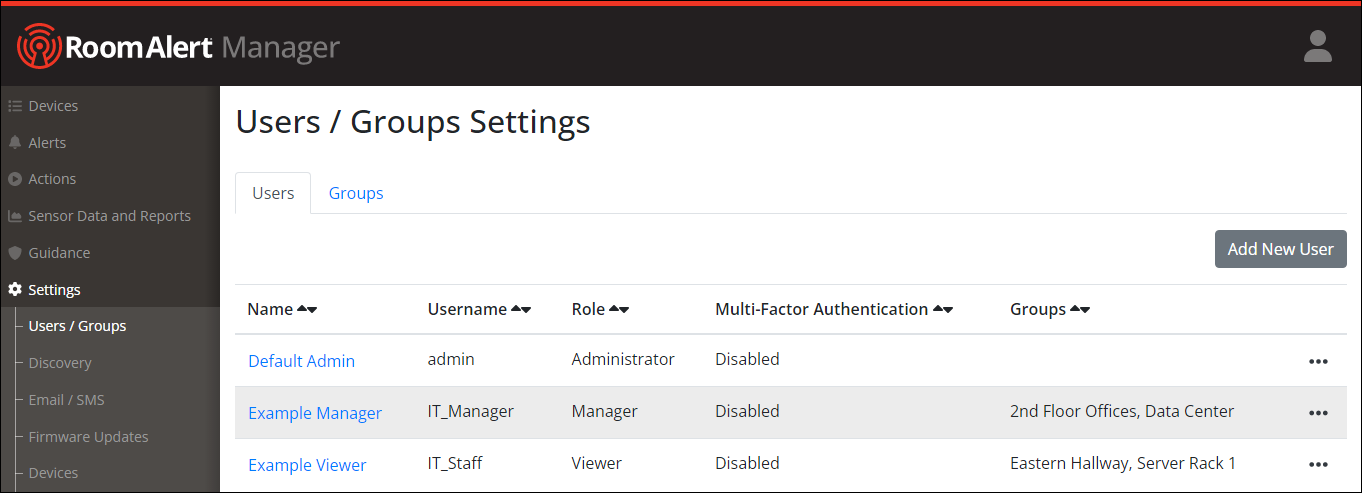The width and height of the screenshot is (1362, 493).
Task: Sort users by Username column
Action: click(x=521, y=310)
